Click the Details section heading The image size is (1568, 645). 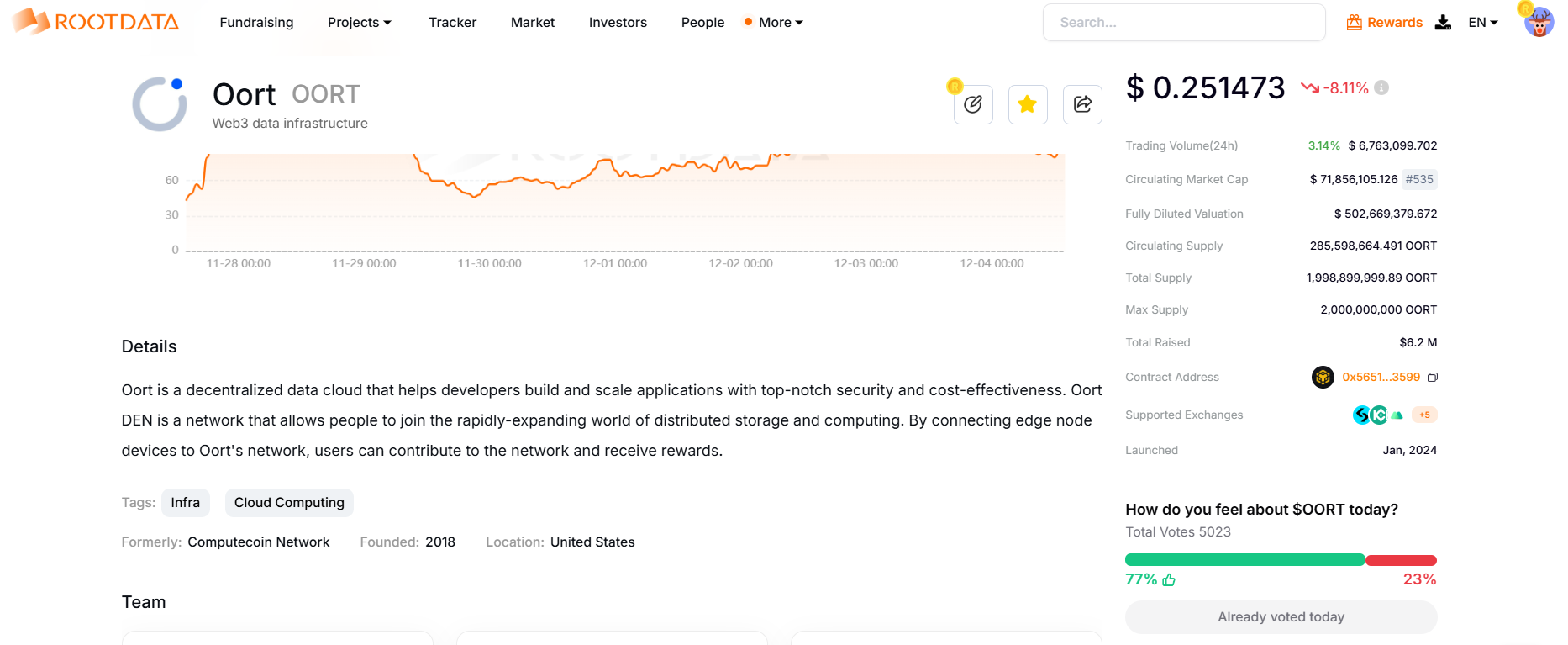point(149,346)
